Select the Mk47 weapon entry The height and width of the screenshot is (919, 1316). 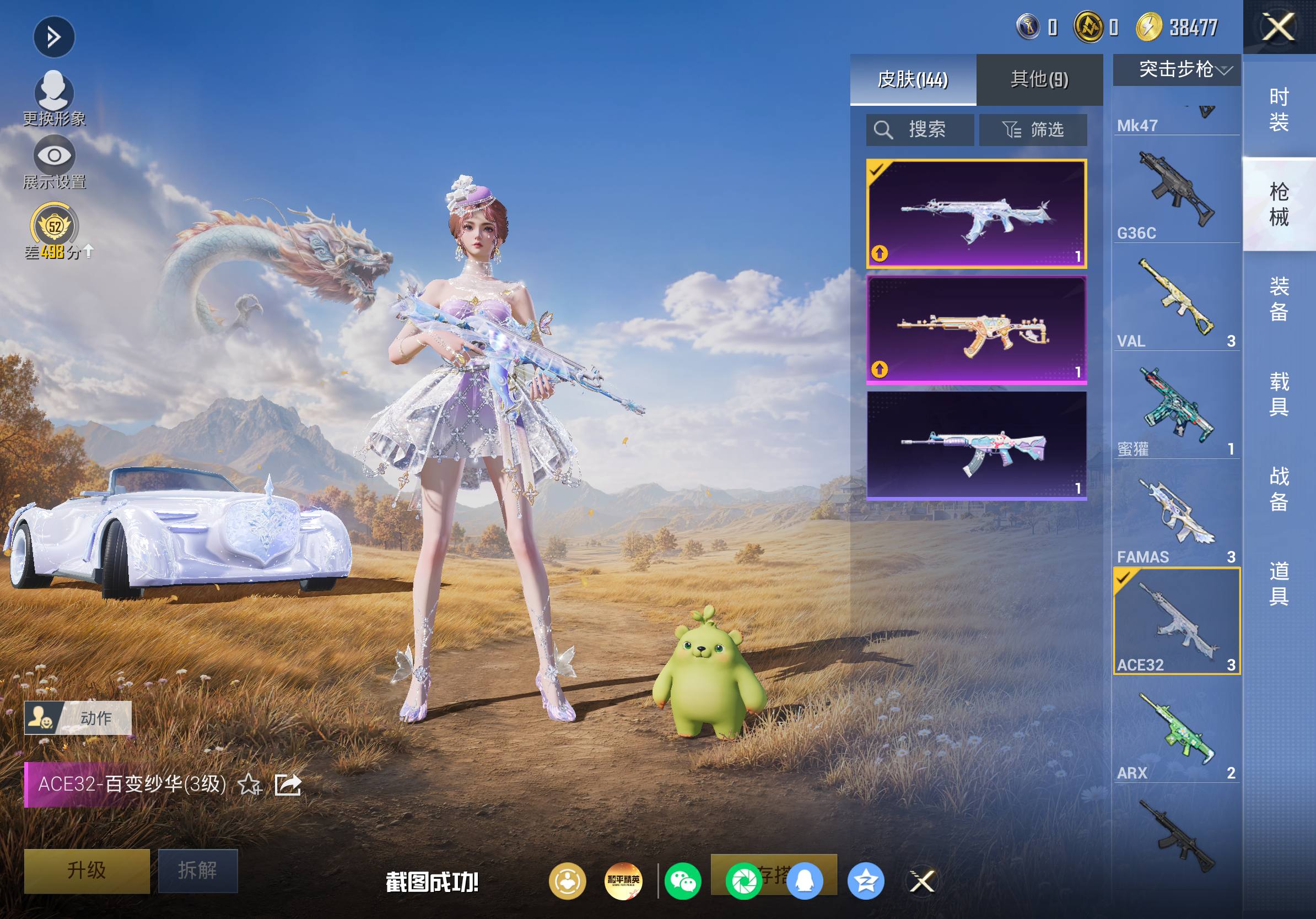pyautogui.click(x=1177, y=118)
